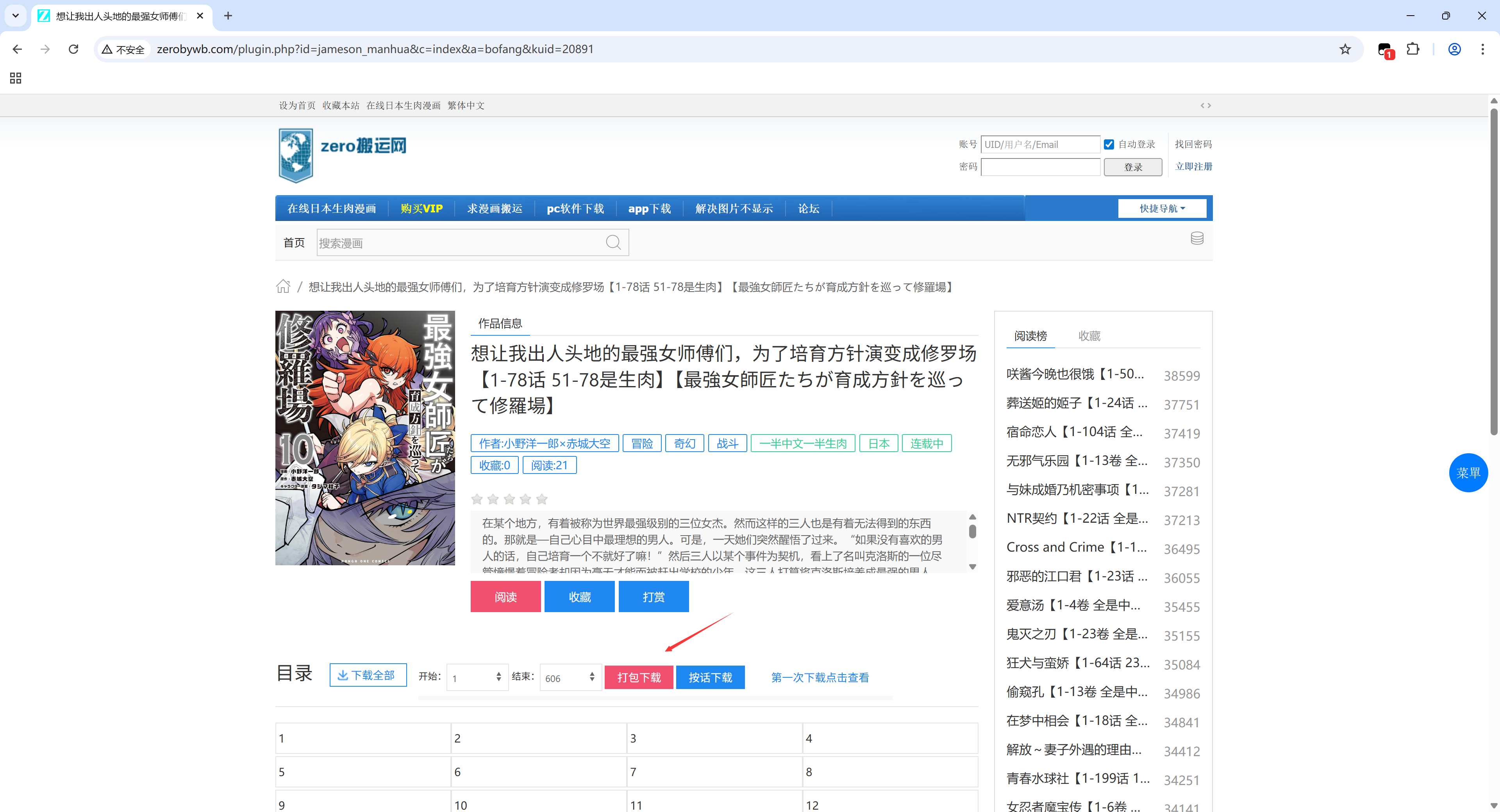1500x812 pixels.
Task: Bookmark page with star icon
Action: pyautogui.click(x=1345, y=49)
